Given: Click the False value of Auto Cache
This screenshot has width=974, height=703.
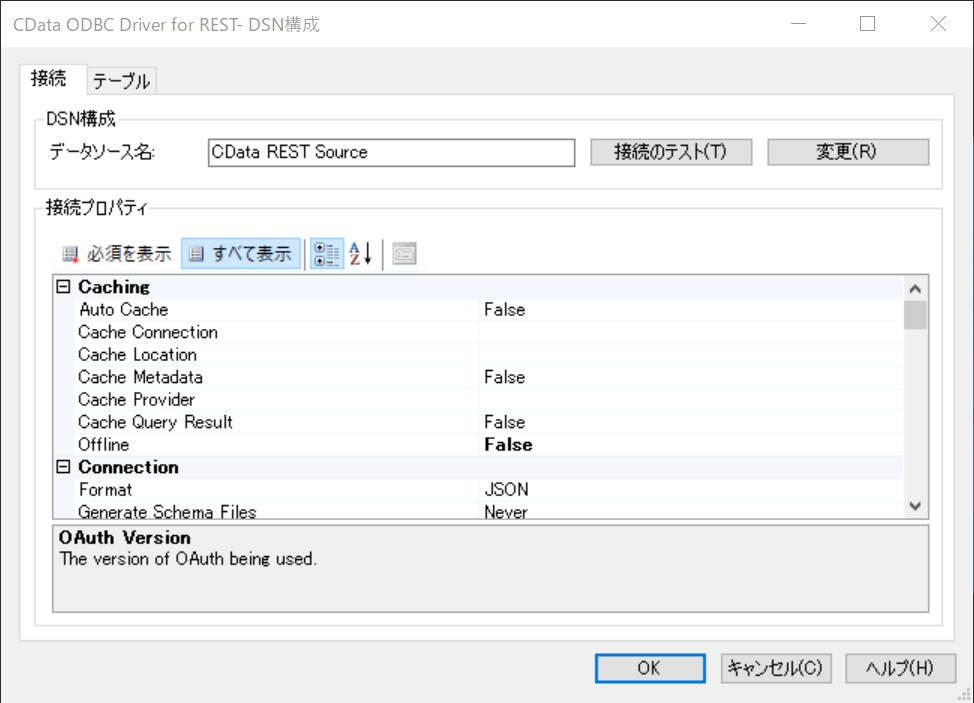Looking at the screenshot, I should tap(504, 310).
